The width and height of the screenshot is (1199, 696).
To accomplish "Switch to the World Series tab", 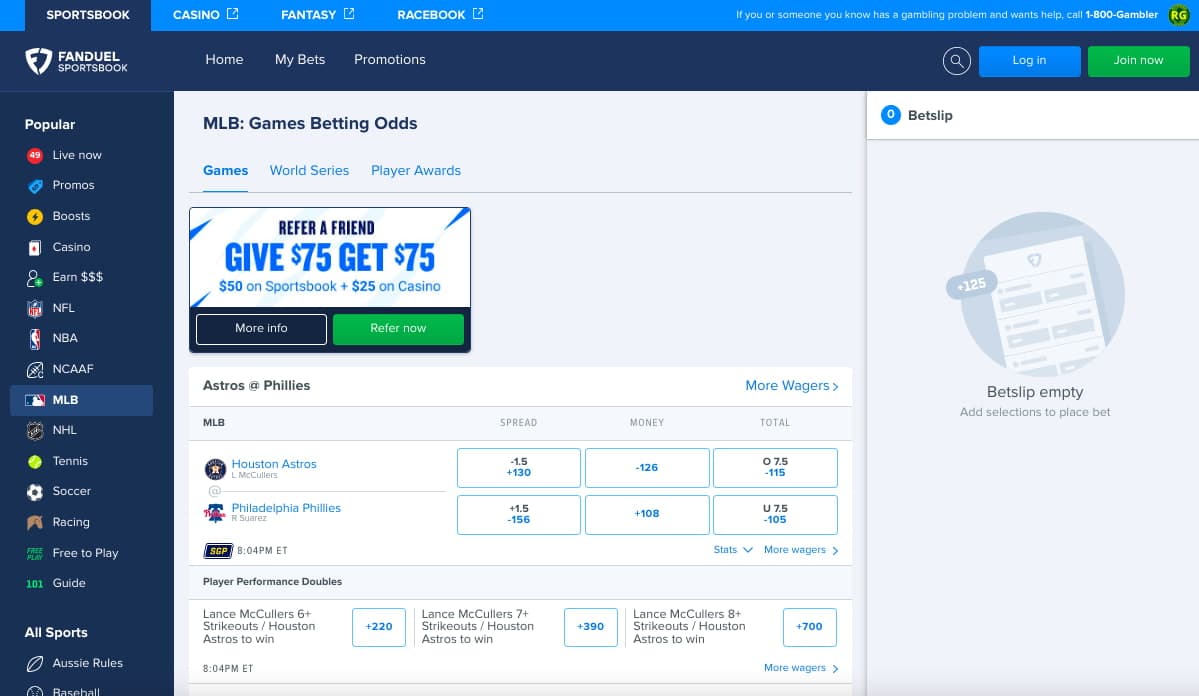I will pos(309,171).
